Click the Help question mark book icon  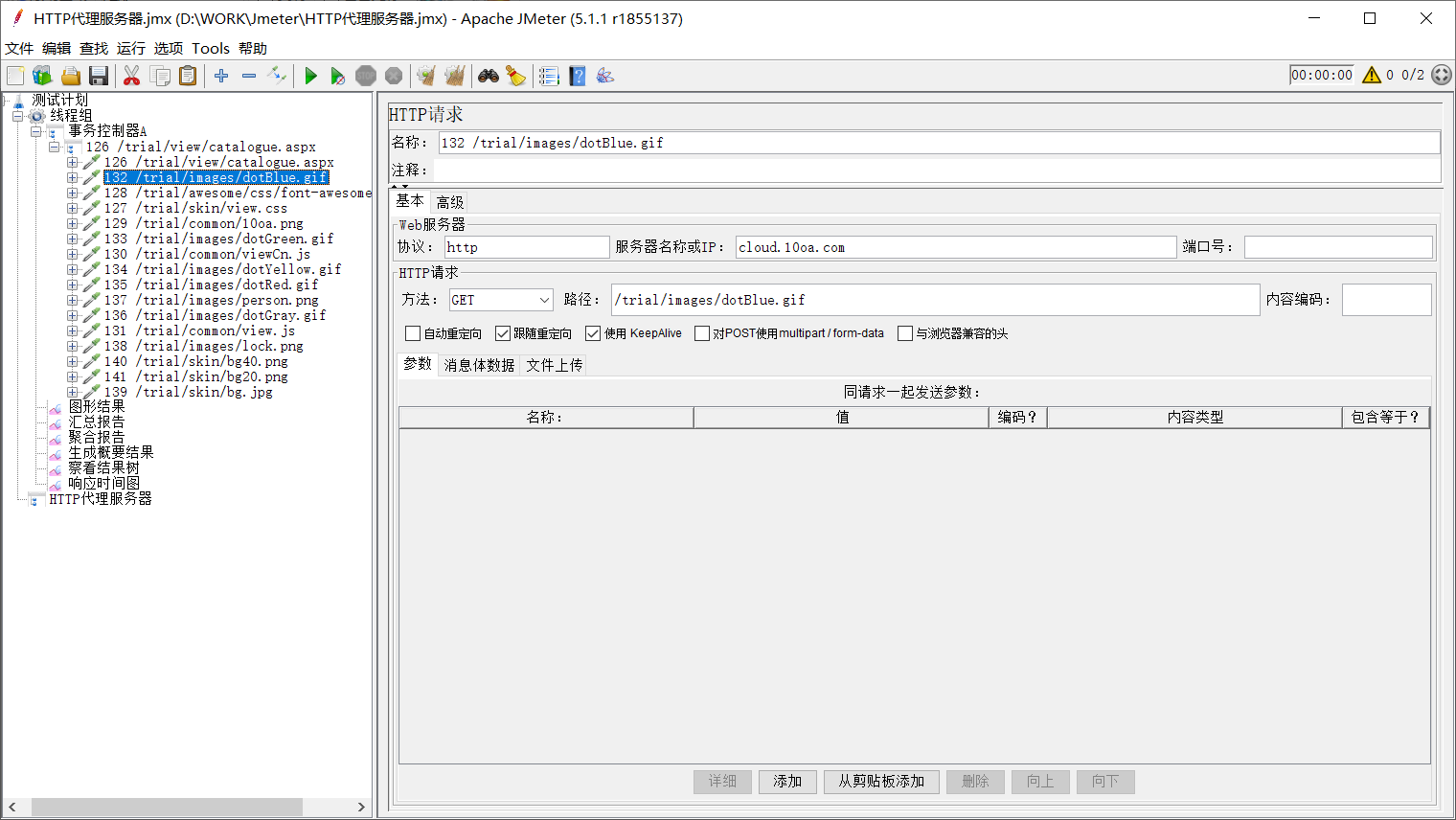(x=578, y=76)
